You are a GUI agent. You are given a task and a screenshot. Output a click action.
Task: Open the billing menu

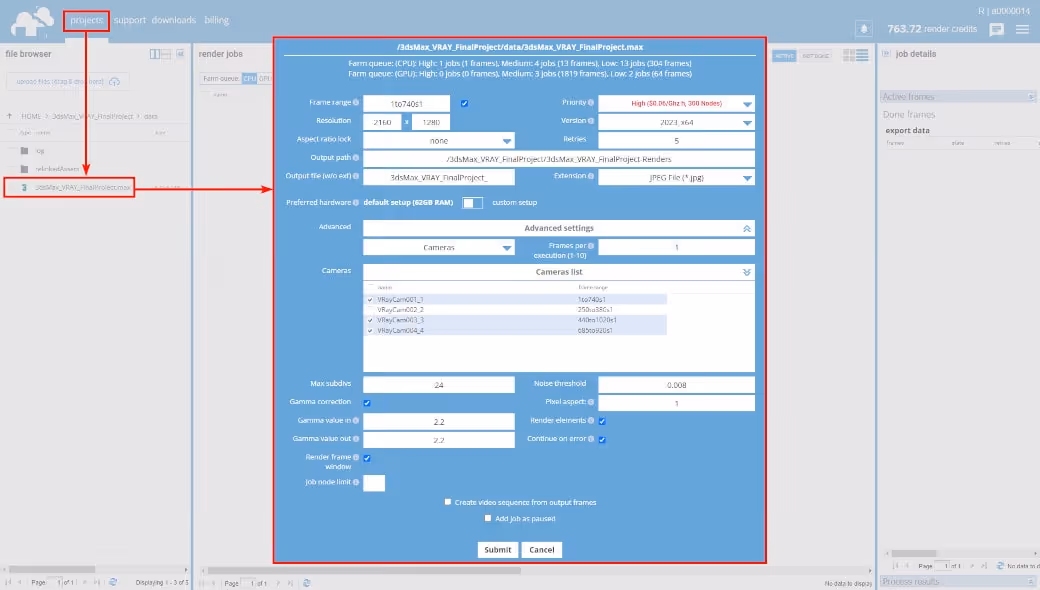tap(216, 20)
